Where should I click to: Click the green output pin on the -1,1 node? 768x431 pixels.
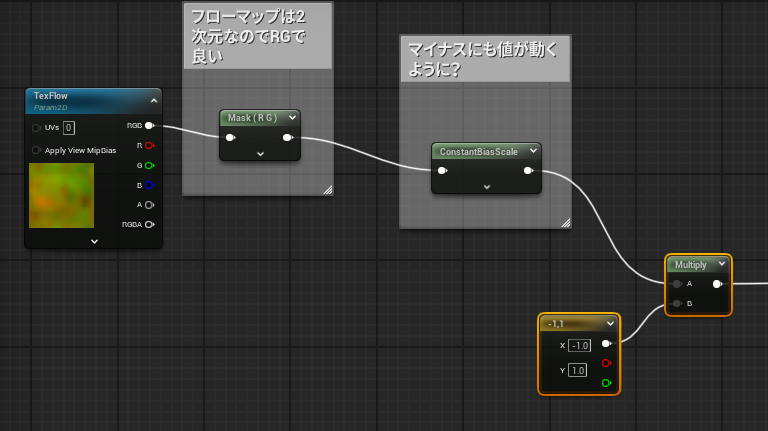[x=606, y=382]
